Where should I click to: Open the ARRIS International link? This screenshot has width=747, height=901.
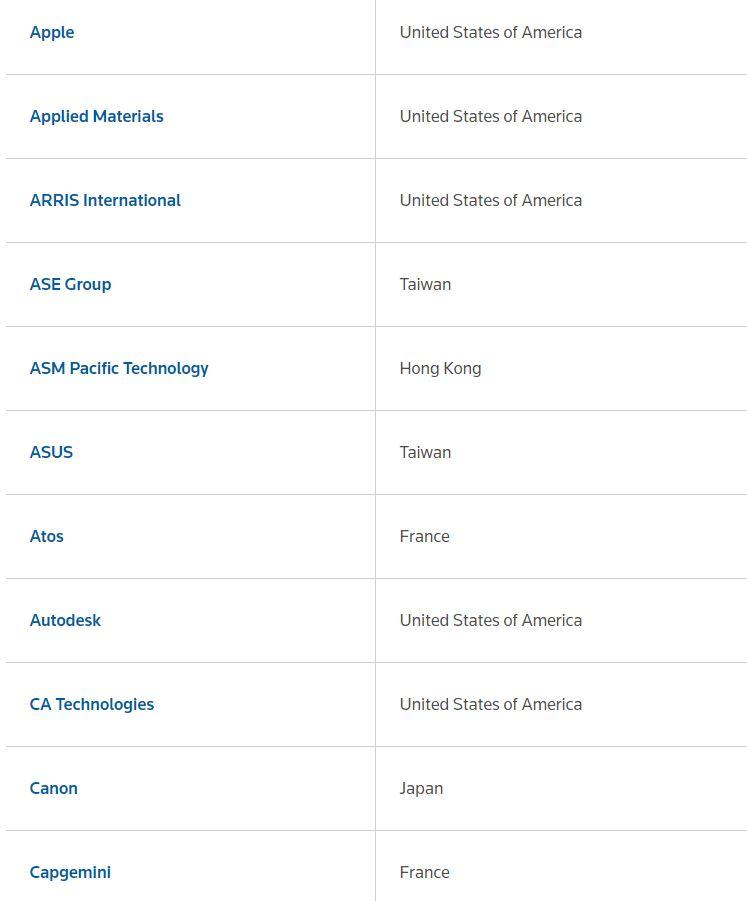pyautogui.click(x=105, y=200)
